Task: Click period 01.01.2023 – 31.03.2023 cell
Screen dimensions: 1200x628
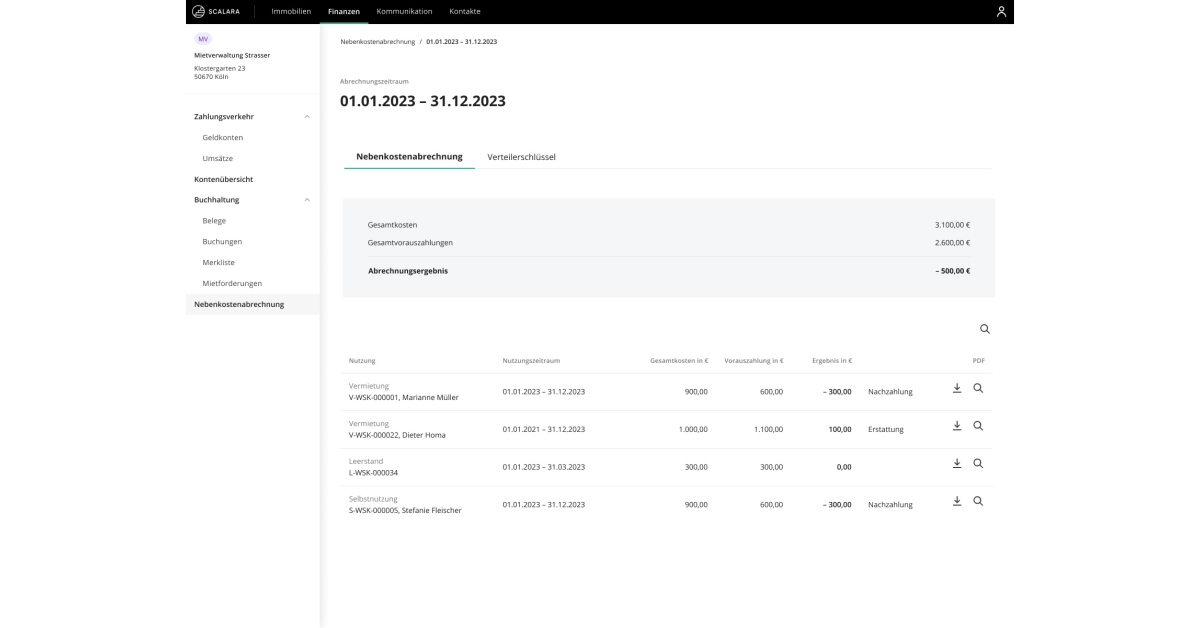Action: (544, 467)
